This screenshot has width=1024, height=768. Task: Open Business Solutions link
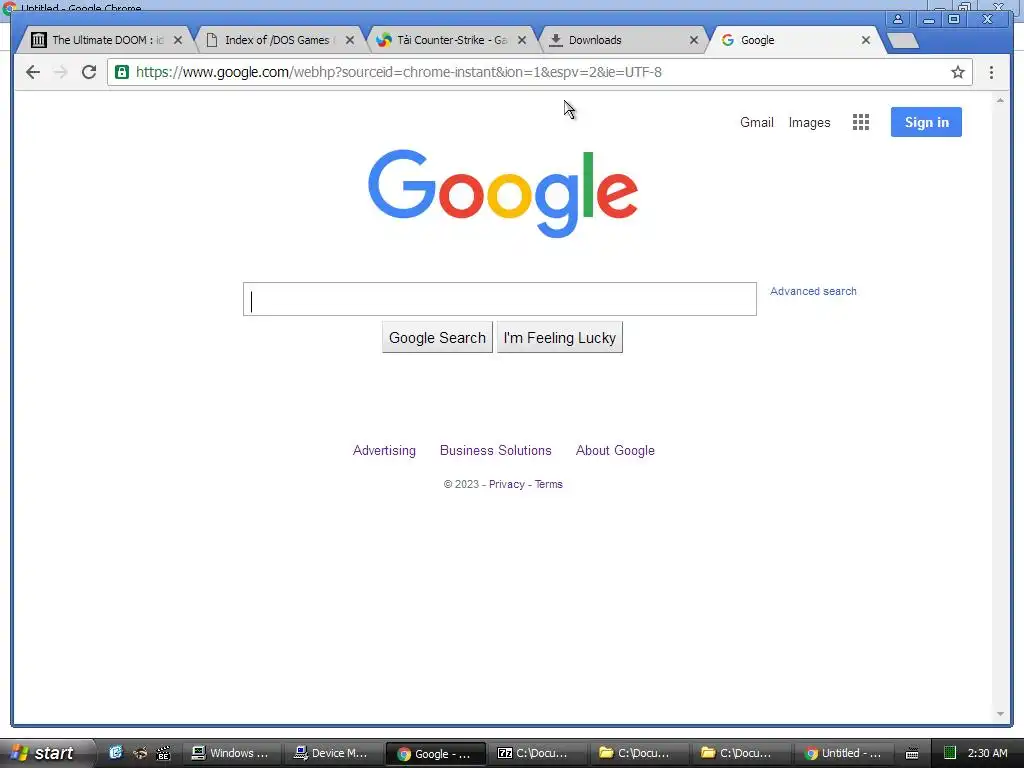coord(496,451)
